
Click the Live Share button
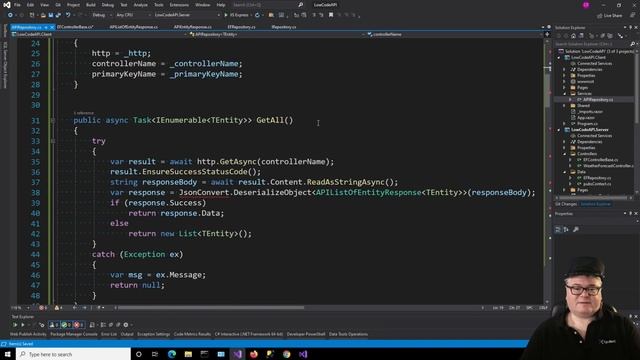click(x=610, y=16)
